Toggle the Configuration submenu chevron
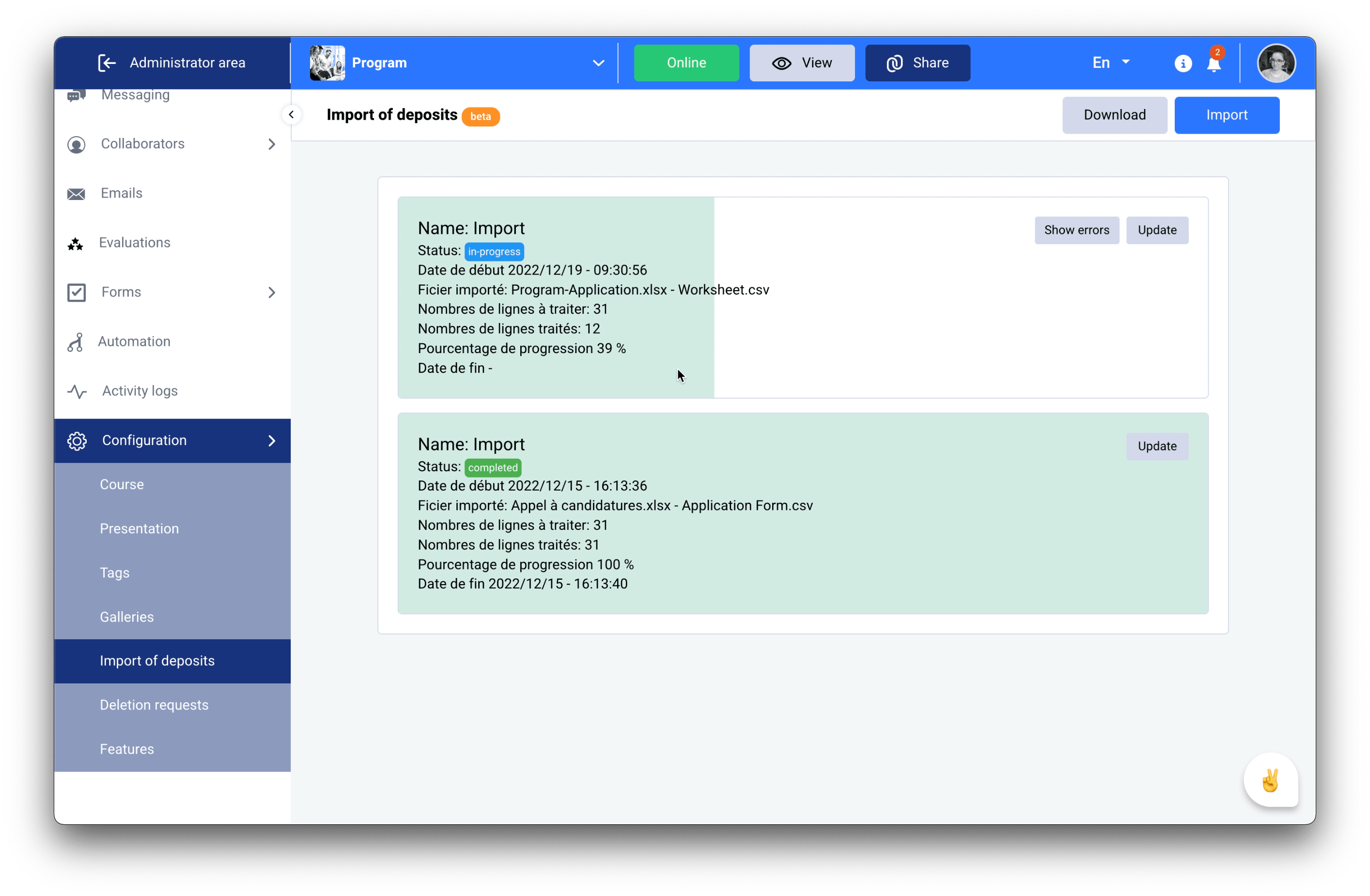 (272, 441)
